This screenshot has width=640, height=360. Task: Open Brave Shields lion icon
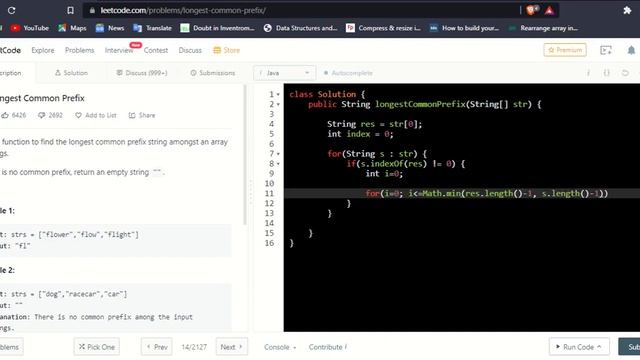531,10
